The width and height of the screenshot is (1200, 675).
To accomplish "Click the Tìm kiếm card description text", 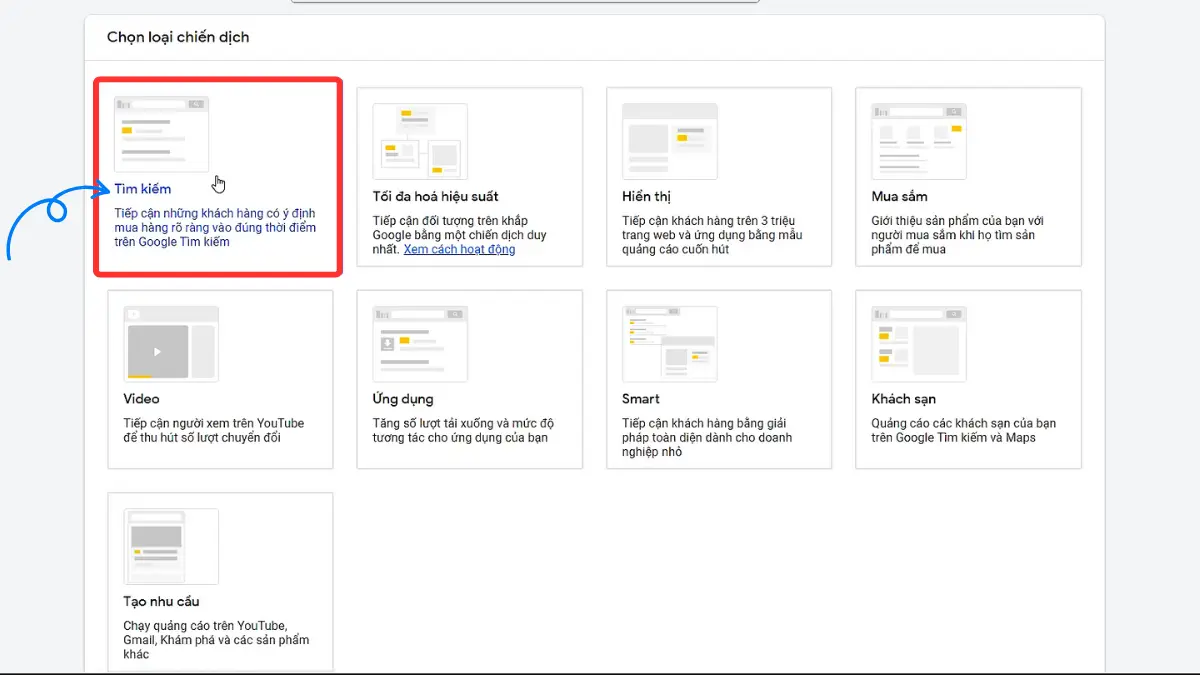I will [214, 228].
